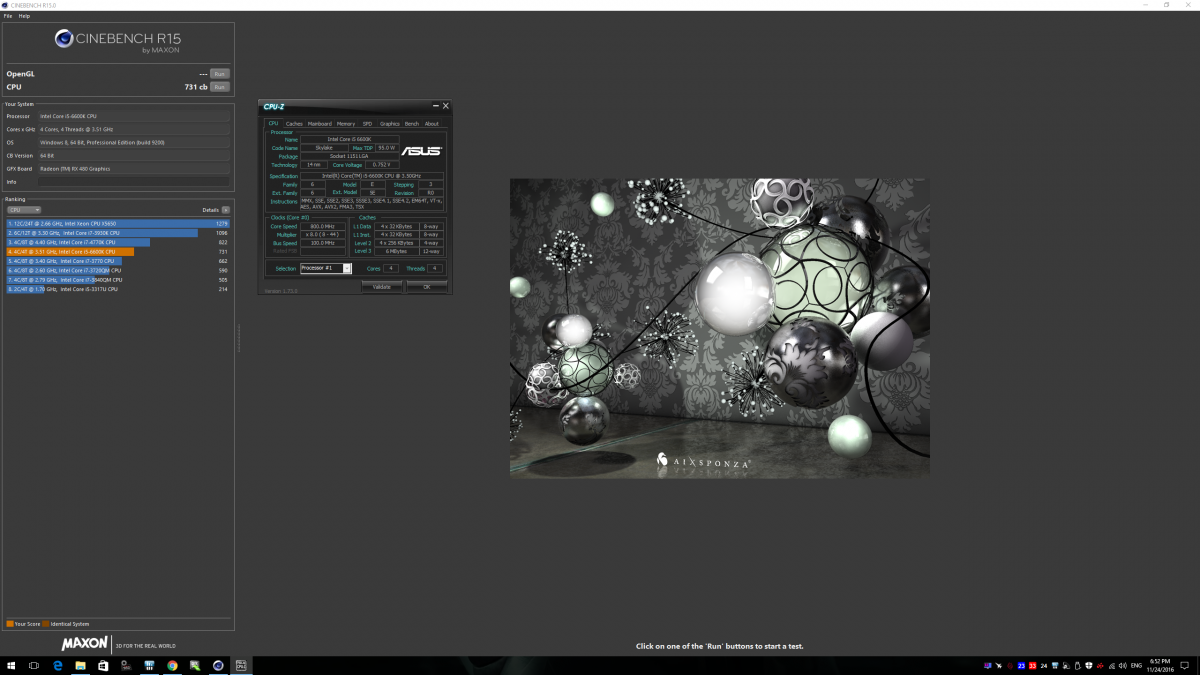Viewport: 1200px width, 675px height.
Task: Click the Core Voltage value in CPU-Z
Action: tap(380, 164)
